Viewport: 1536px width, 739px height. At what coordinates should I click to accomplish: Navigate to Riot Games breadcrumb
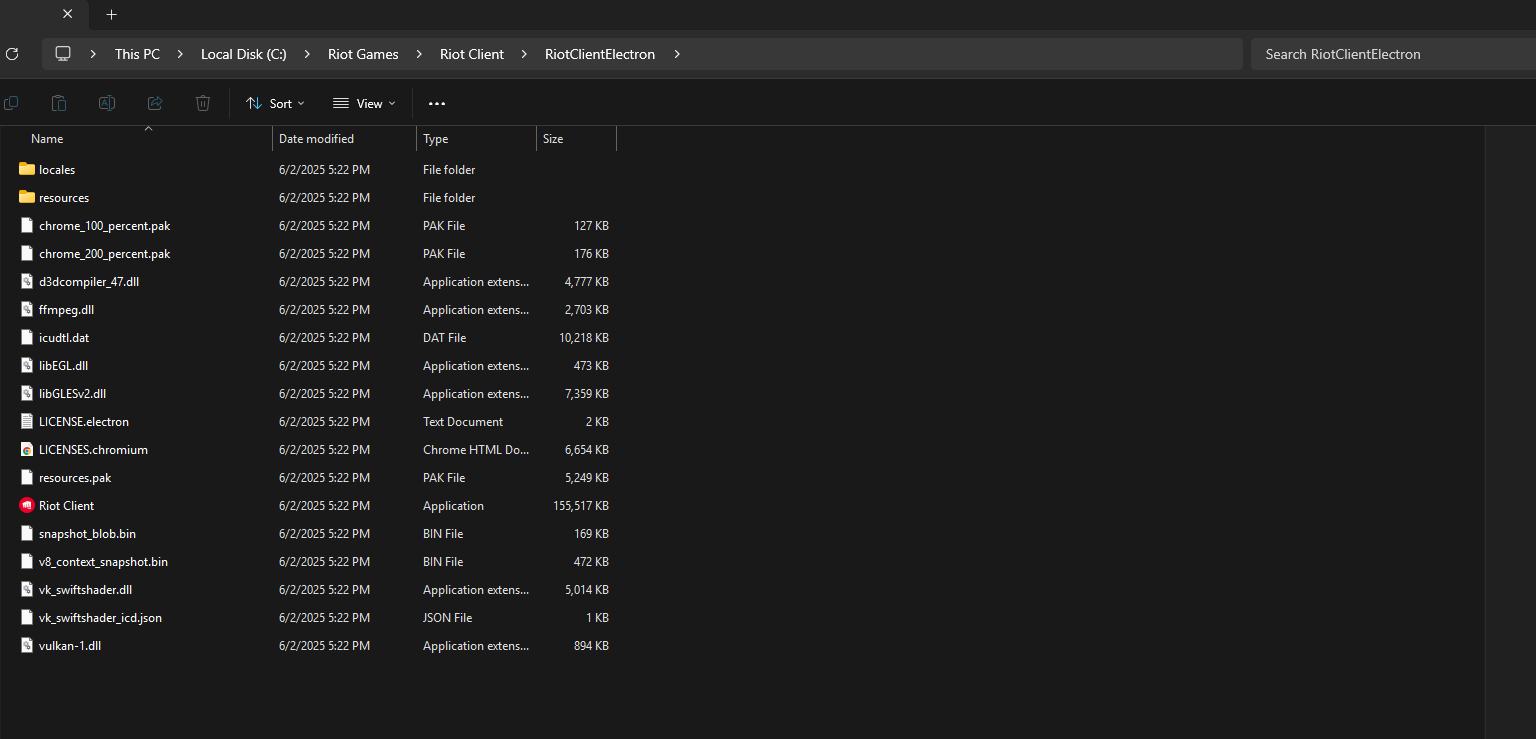363,54
